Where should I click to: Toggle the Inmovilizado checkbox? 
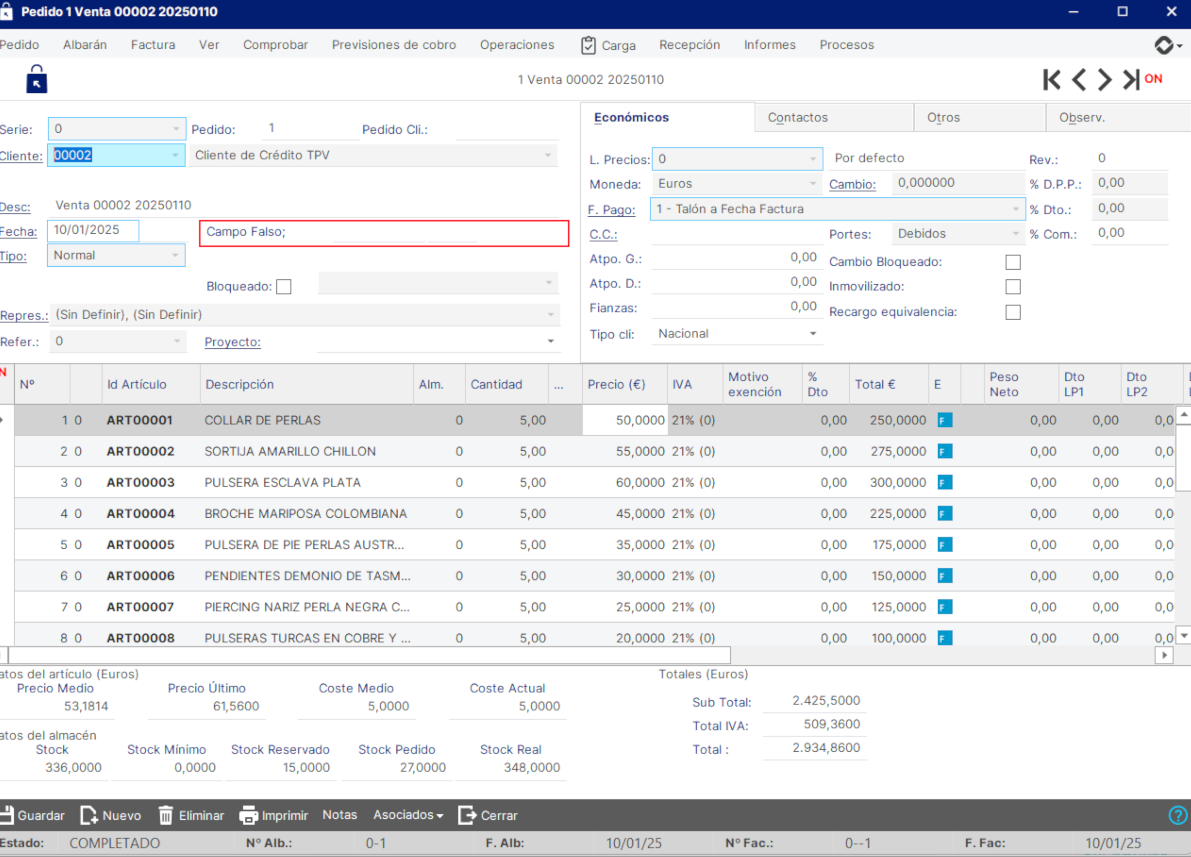click(x=1013, y=286)
